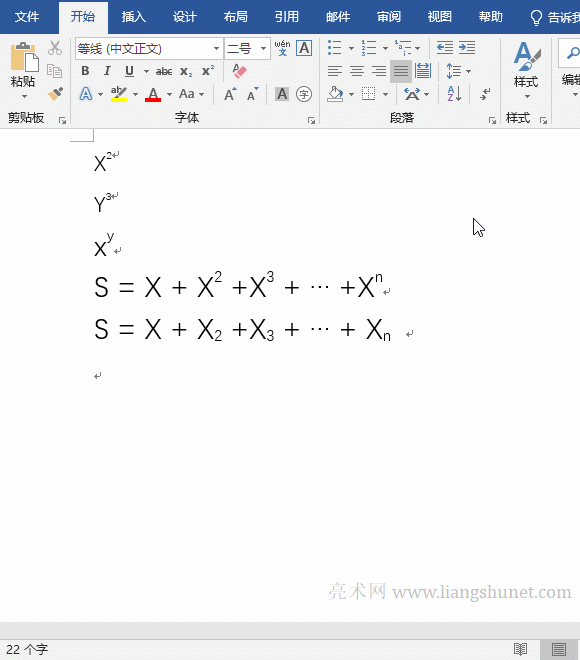Image resolution: width=580 pixels, height=660 pixels.
Task: Expand bullet list dropdown arrow
Action: [351, 48]
